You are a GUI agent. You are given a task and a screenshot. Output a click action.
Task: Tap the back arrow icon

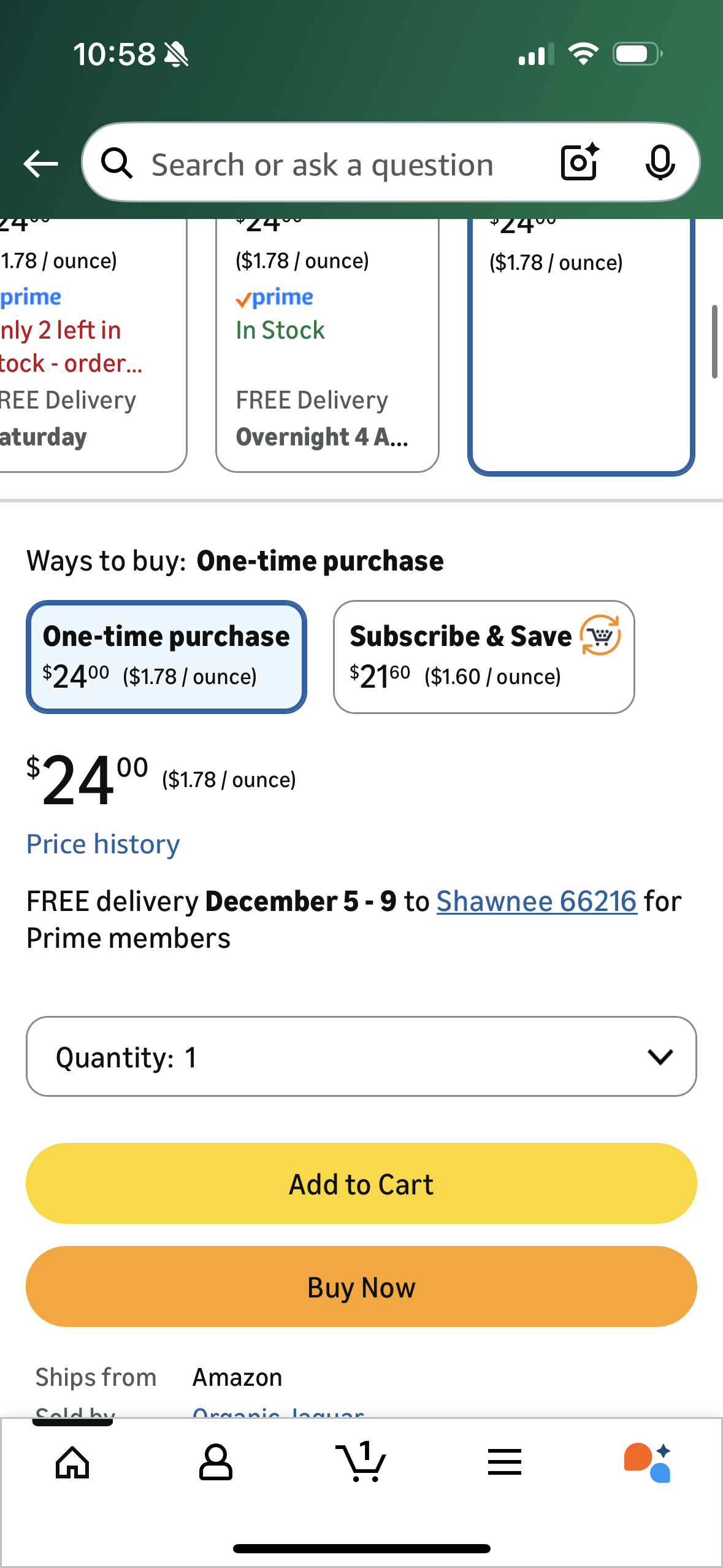coord(40,164)
